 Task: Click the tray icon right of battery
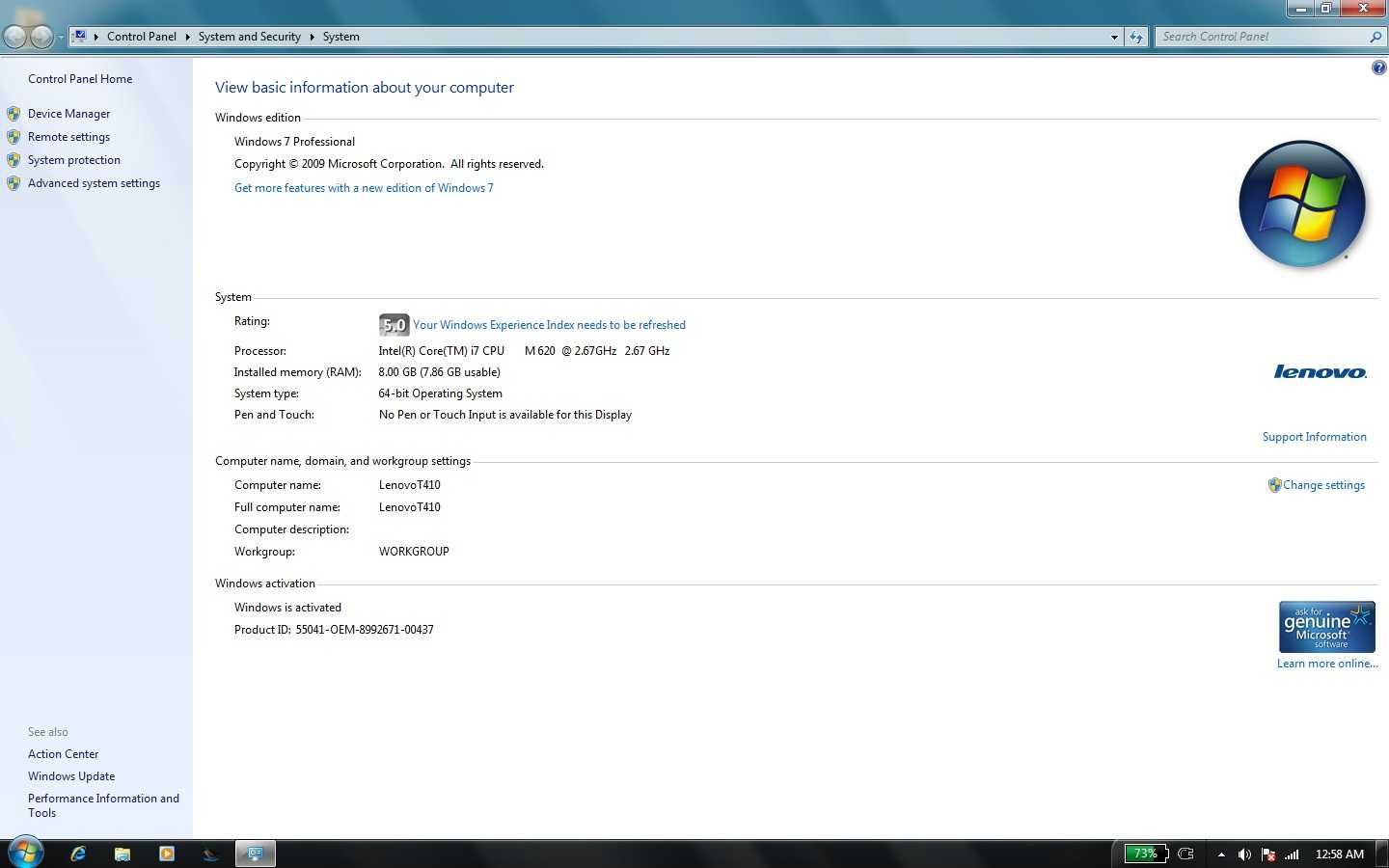click(x=1186, y=854)
